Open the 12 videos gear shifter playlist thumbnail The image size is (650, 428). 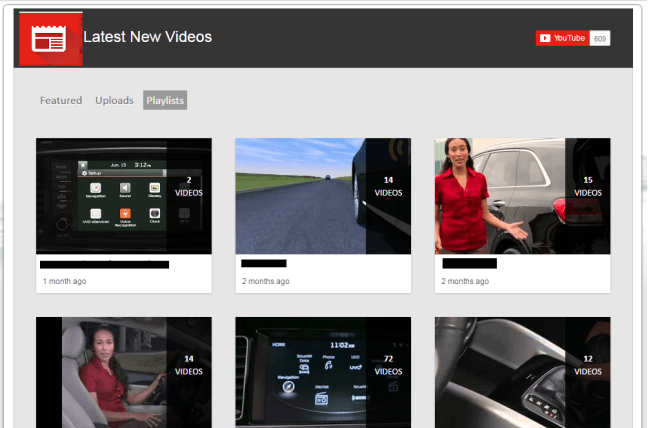tap(522, 372)
